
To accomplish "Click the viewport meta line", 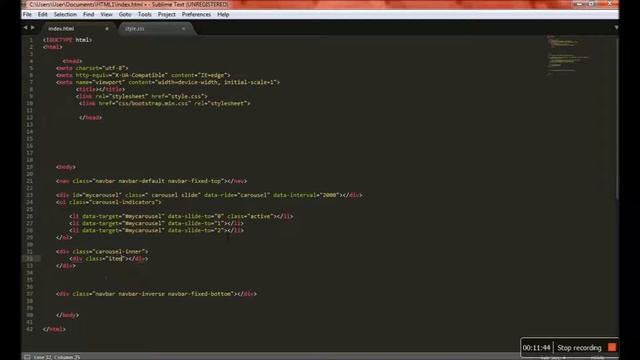I will pos(168,82).
